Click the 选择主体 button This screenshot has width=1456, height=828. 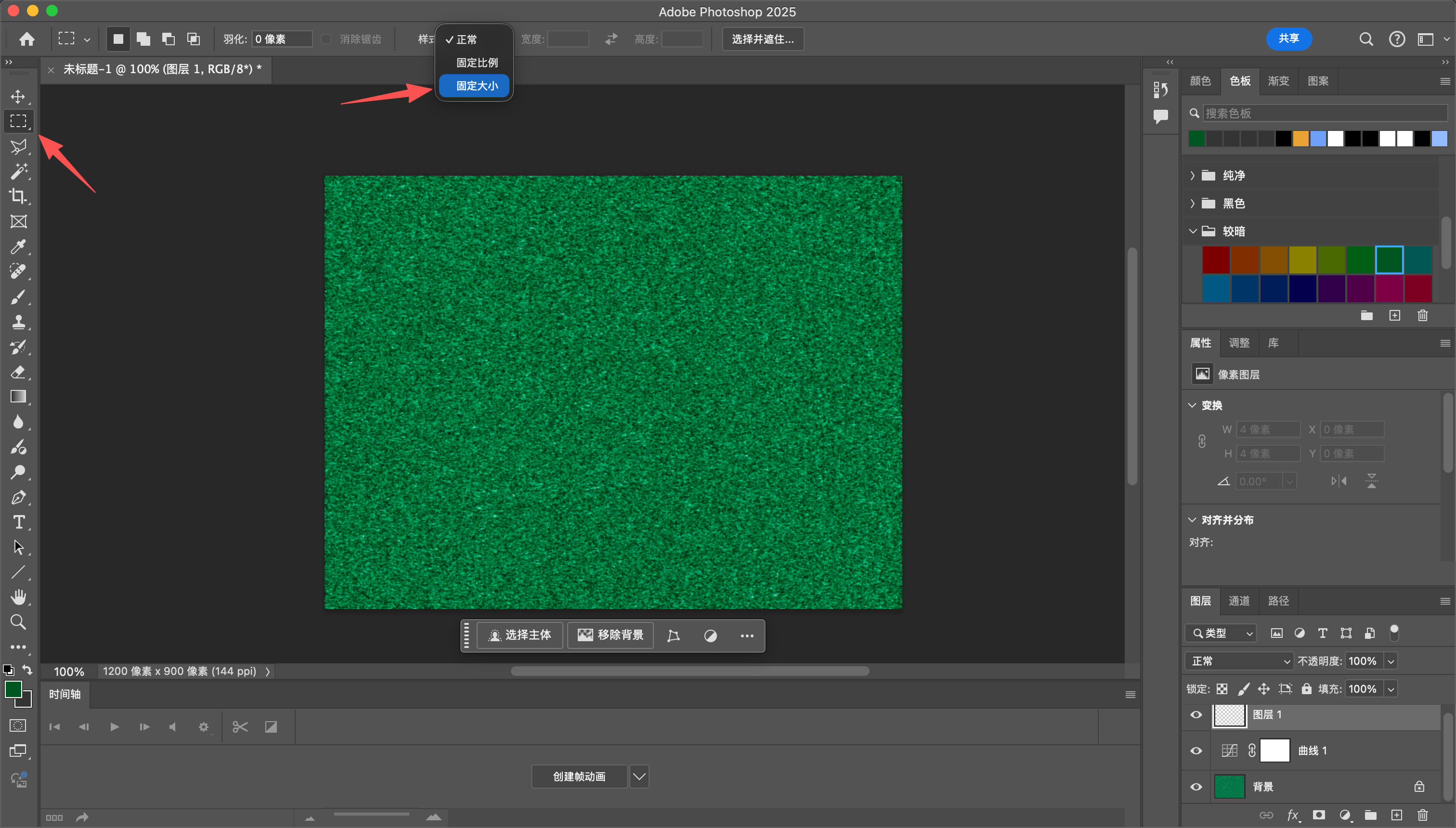point(519,635)
